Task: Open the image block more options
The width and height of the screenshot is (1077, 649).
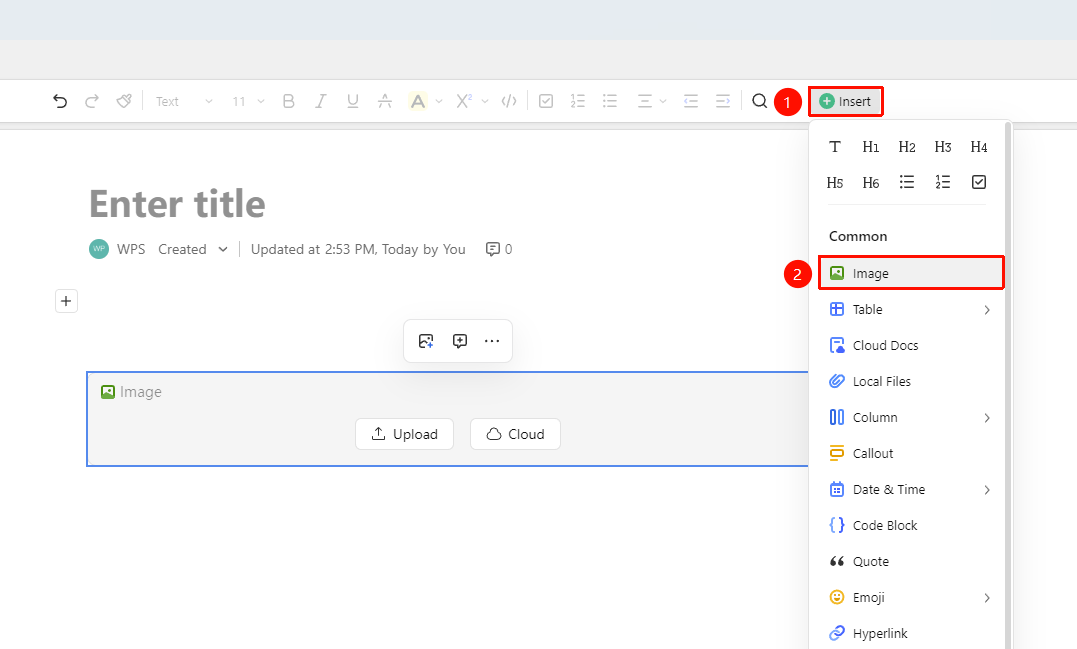Action: [492, 341]
